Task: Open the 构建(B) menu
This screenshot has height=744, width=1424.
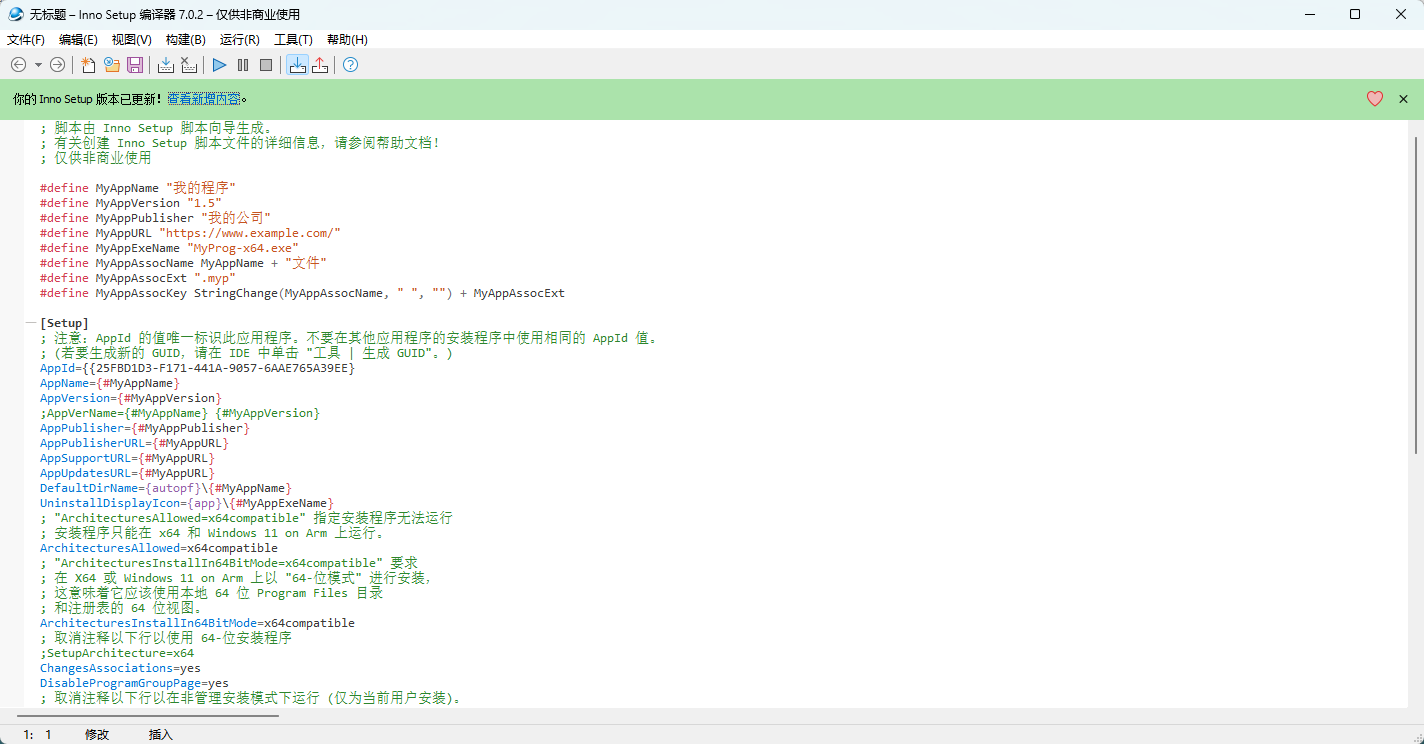Action: [186, 40]
